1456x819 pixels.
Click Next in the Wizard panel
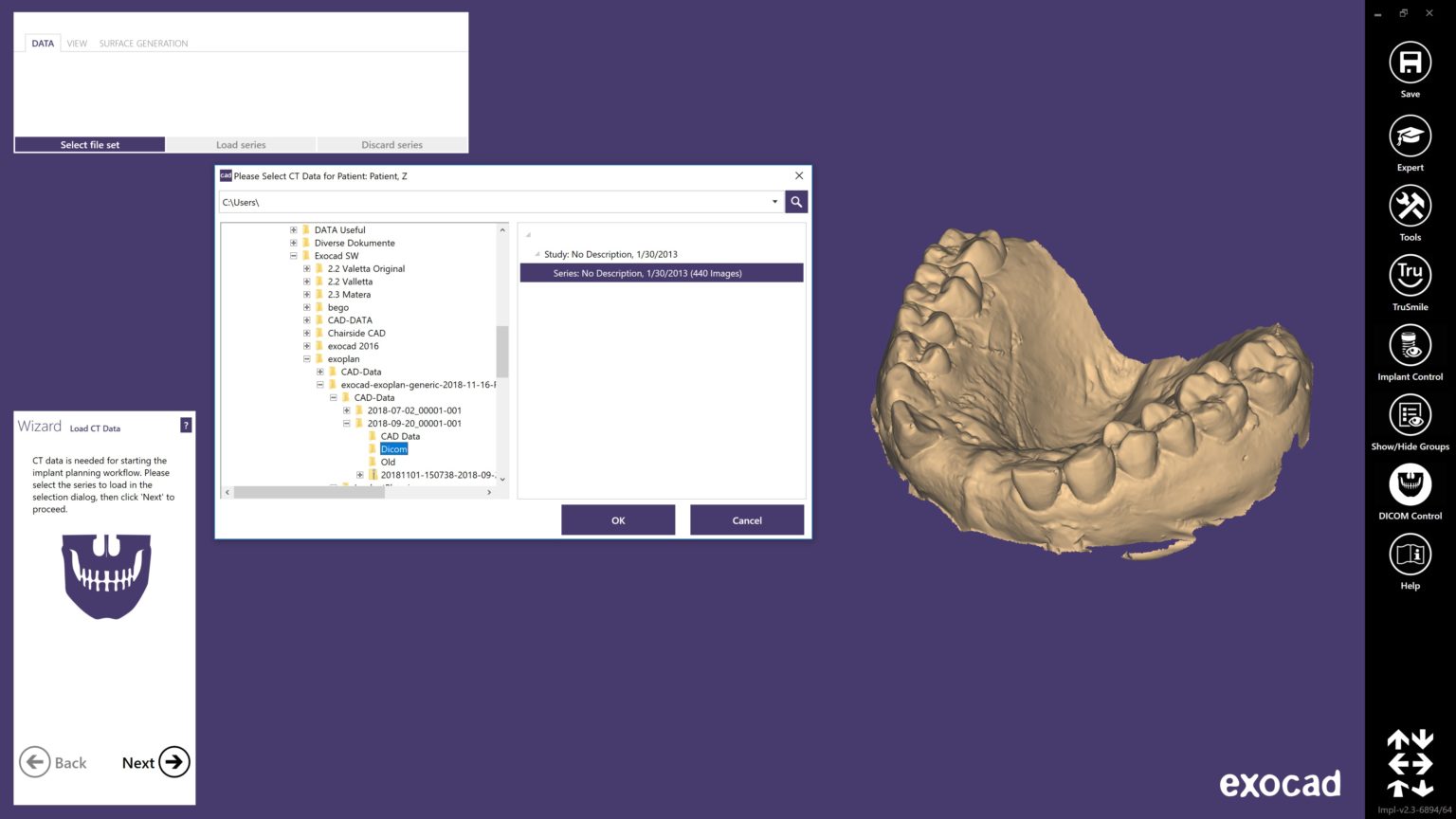[153, 762]
